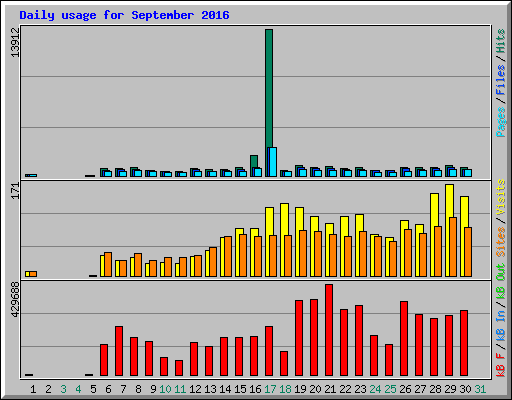This screenshot has height=400, width=512.
Task: Click the green day 11 axis label
Action: pos(180,389)
